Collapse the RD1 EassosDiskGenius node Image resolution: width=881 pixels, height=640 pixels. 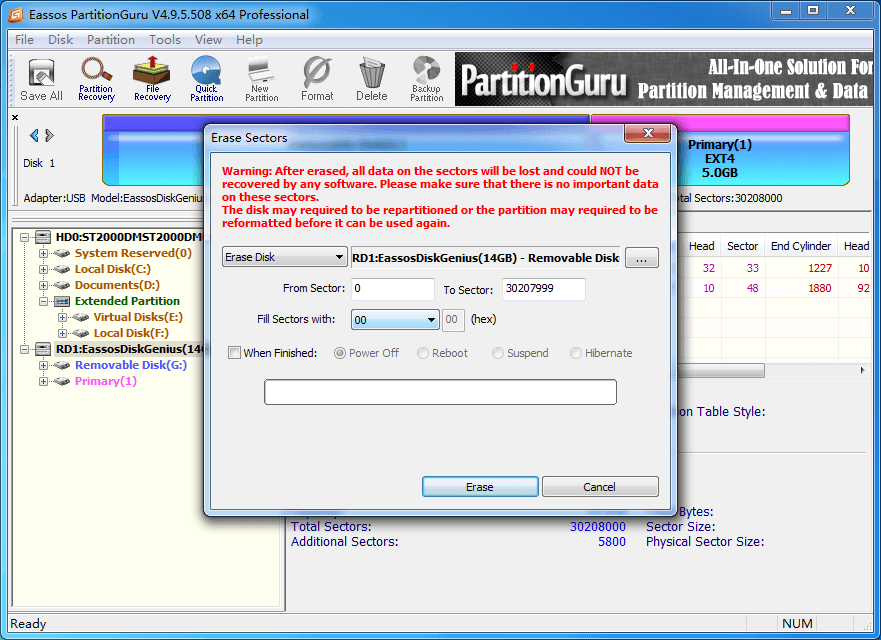24,349
